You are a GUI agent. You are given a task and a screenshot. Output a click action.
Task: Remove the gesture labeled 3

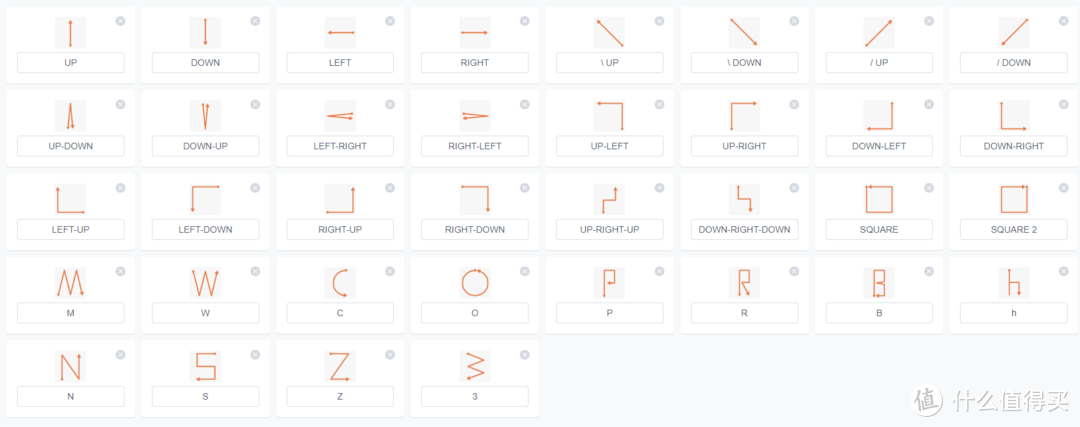(525, 355)
